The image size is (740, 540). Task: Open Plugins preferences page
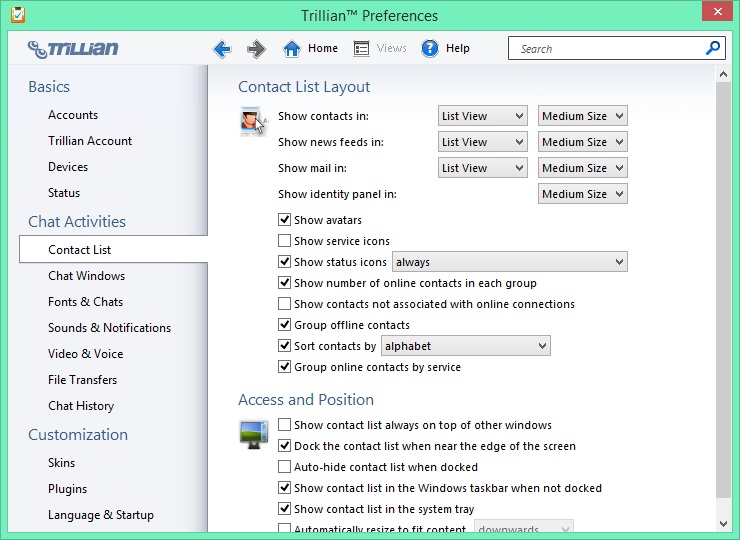point(67,489)
